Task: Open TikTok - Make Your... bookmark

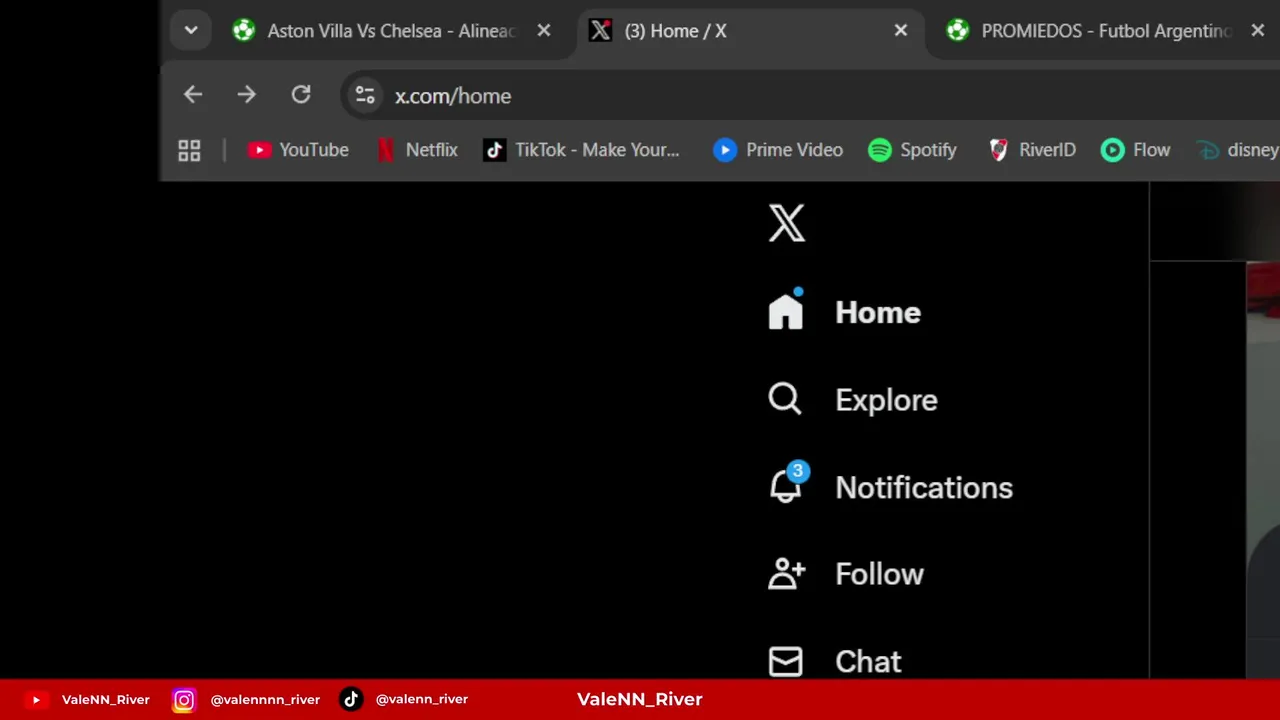Action: coord(582,150)
